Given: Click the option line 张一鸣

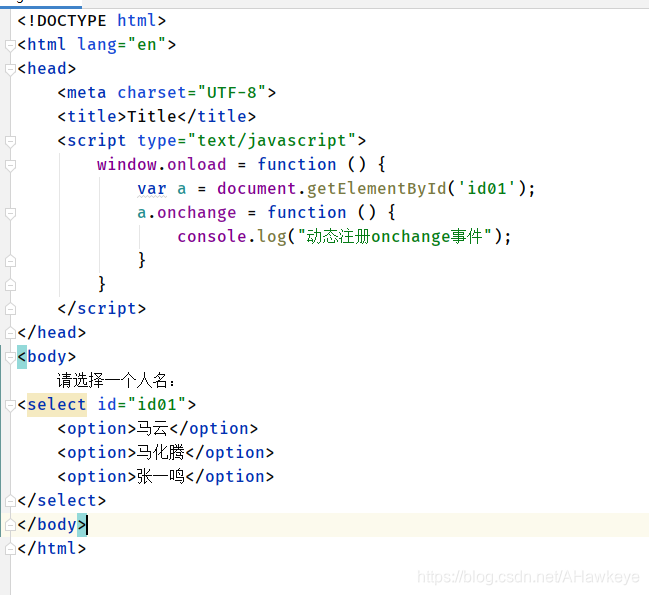Looking at the screenshot, I should pyautogui.click(x=166, y=477).
